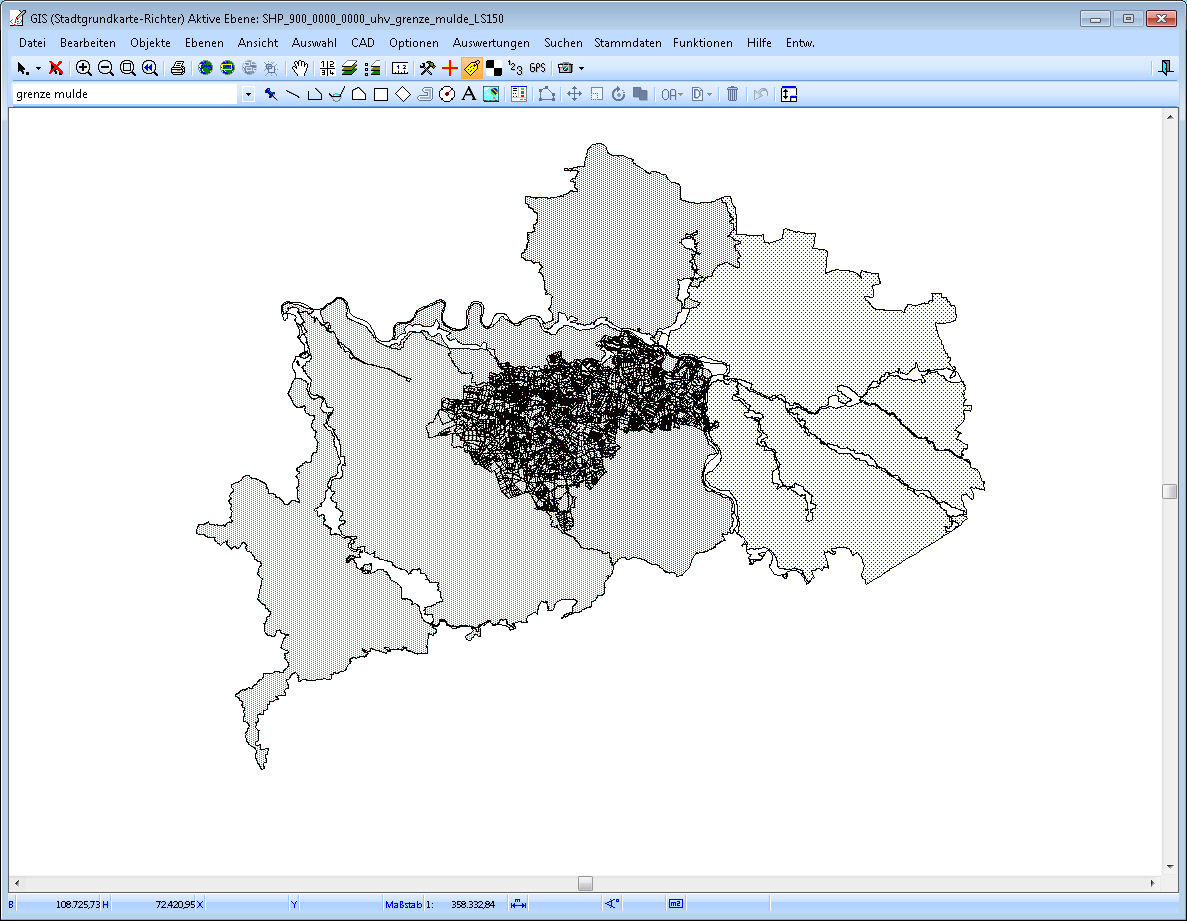Click the distance measure status bar icon
1187x921 pixels.
519,904
